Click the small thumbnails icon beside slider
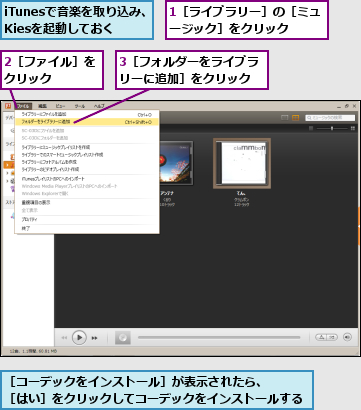361x410 pixels. 311,128
